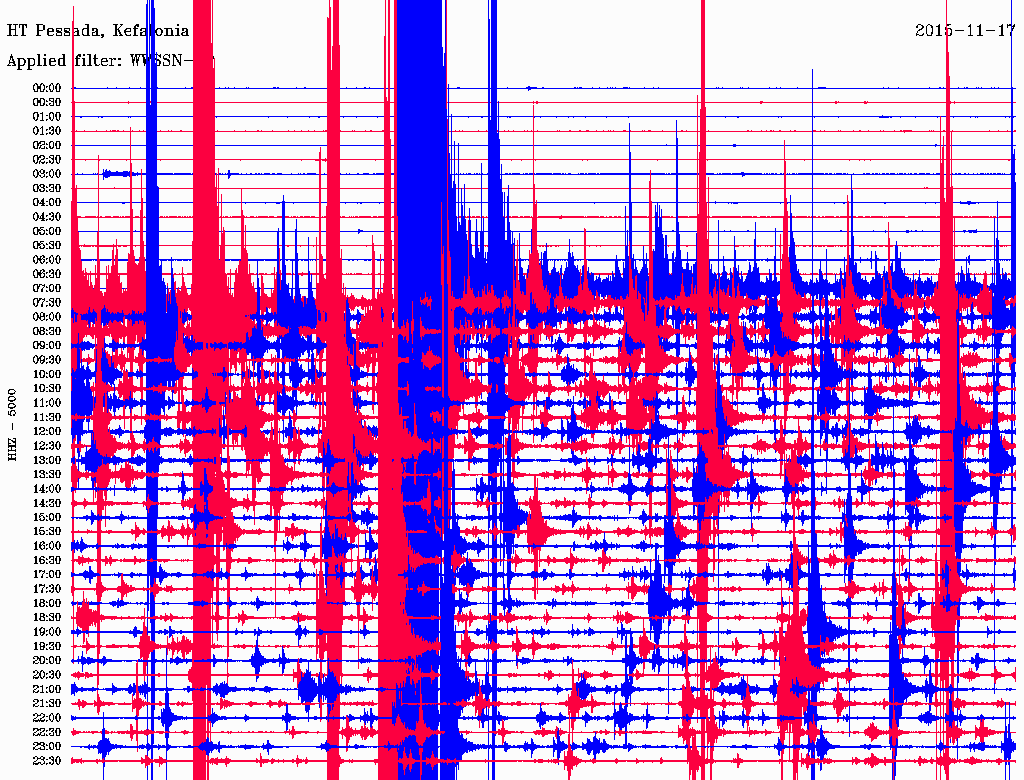
Task: Select the 22:30 row label
Action: click(x=47, y=732)
